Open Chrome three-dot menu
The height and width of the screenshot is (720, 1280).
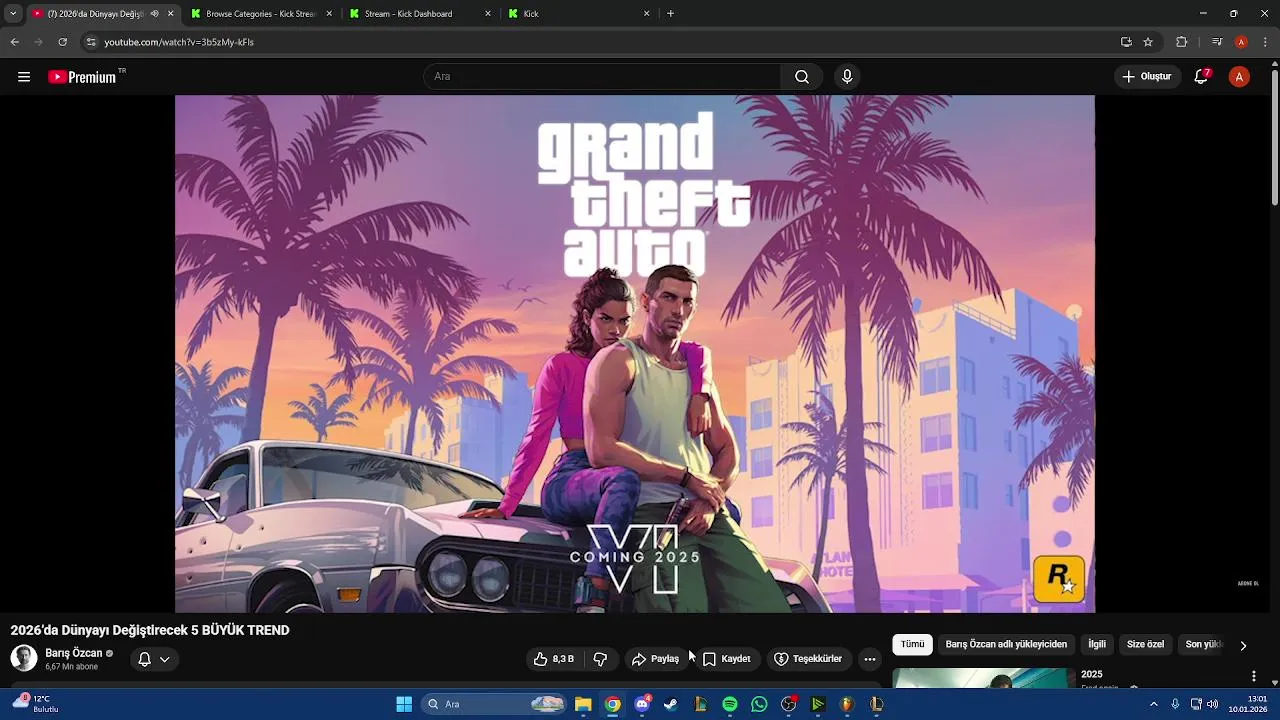click(x=1265, y=42)
